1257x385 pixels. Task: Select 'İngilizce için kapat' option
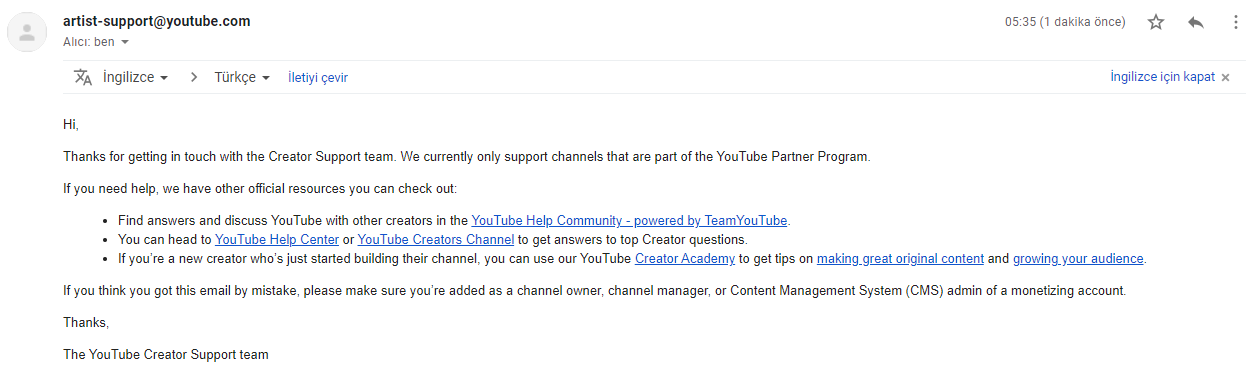tap(1162, 77)
